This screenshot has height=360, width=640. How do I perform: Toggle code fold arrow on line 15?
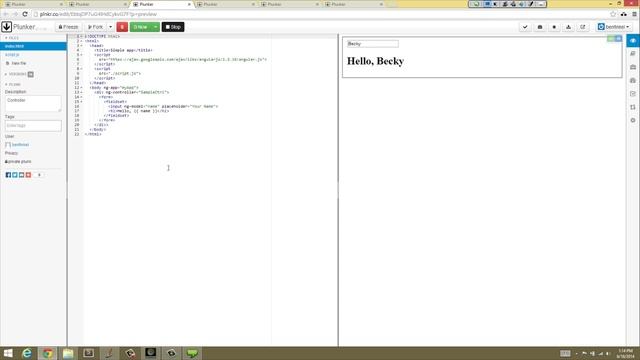[81, 102]
